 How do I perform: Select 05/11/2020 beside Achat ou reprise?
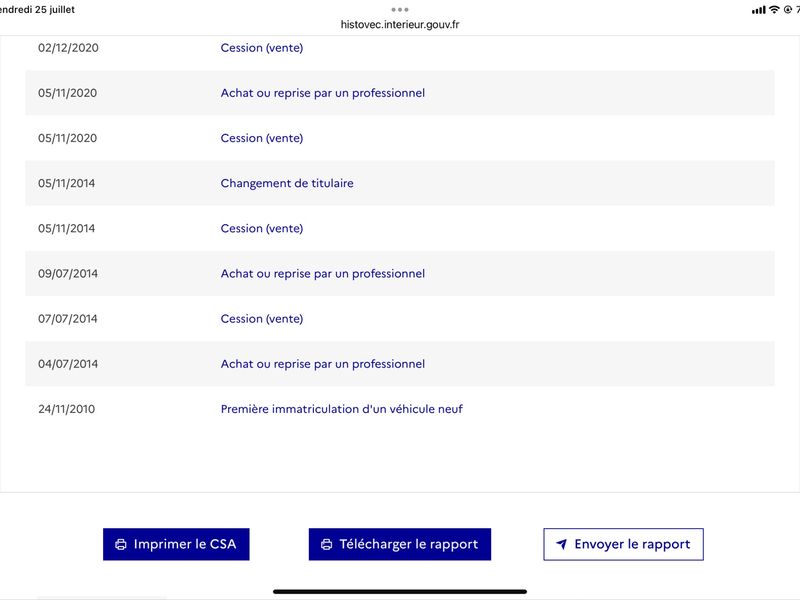point(67,93)
